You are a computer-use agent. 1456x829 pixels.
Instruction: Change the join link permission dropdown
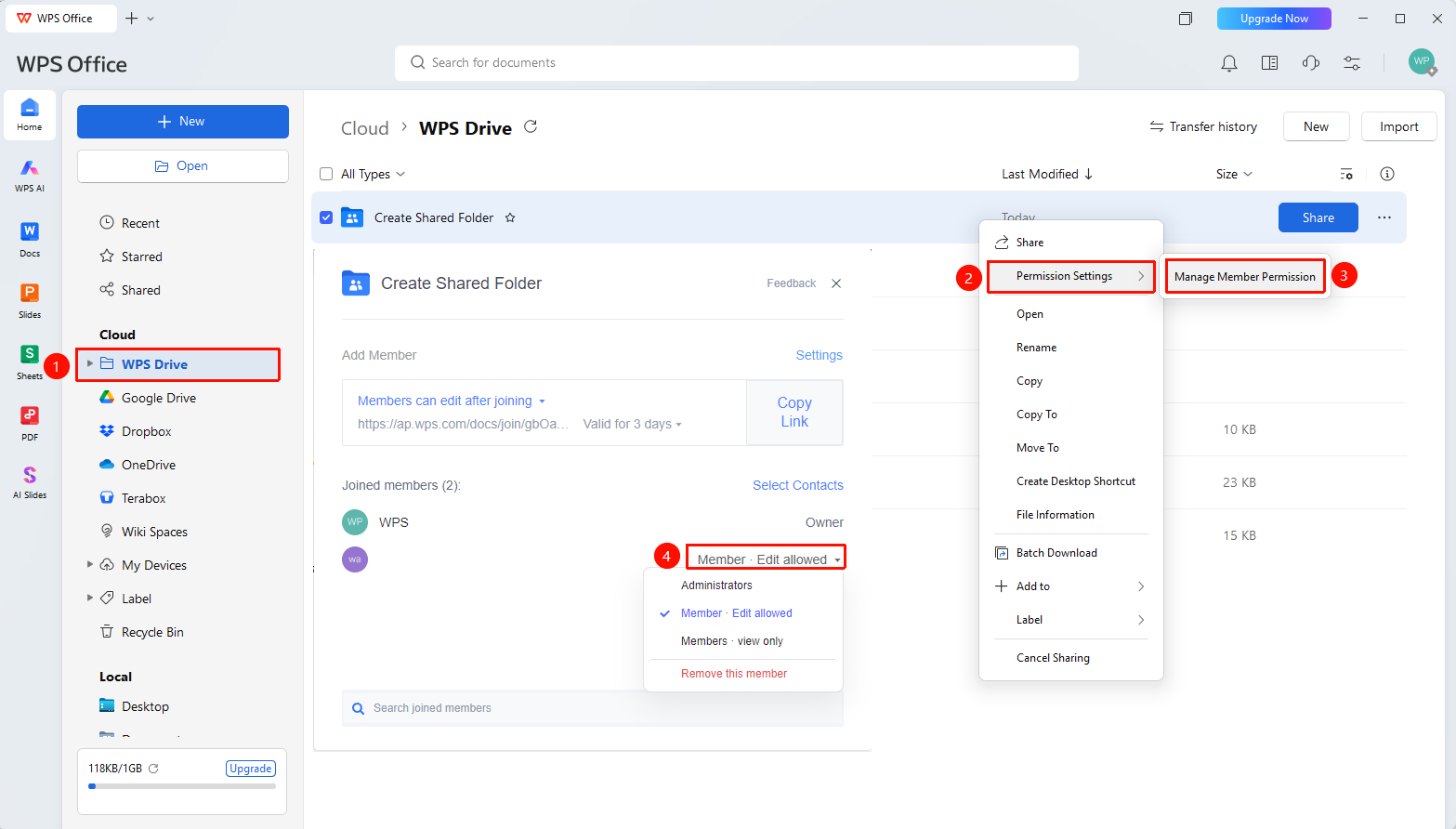point(452,401)
